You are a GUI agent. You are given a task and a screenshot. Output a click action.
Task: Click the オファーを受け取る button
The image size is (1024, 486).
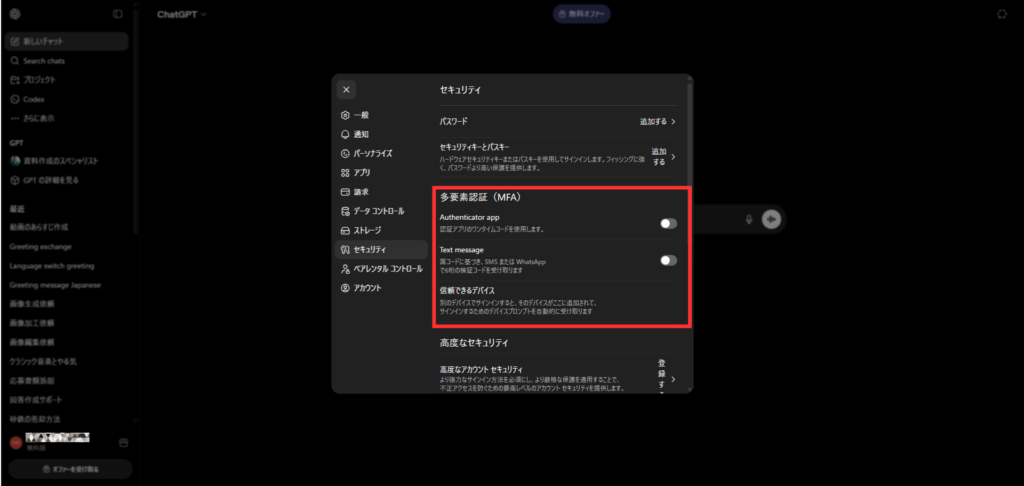click(70, 469)
